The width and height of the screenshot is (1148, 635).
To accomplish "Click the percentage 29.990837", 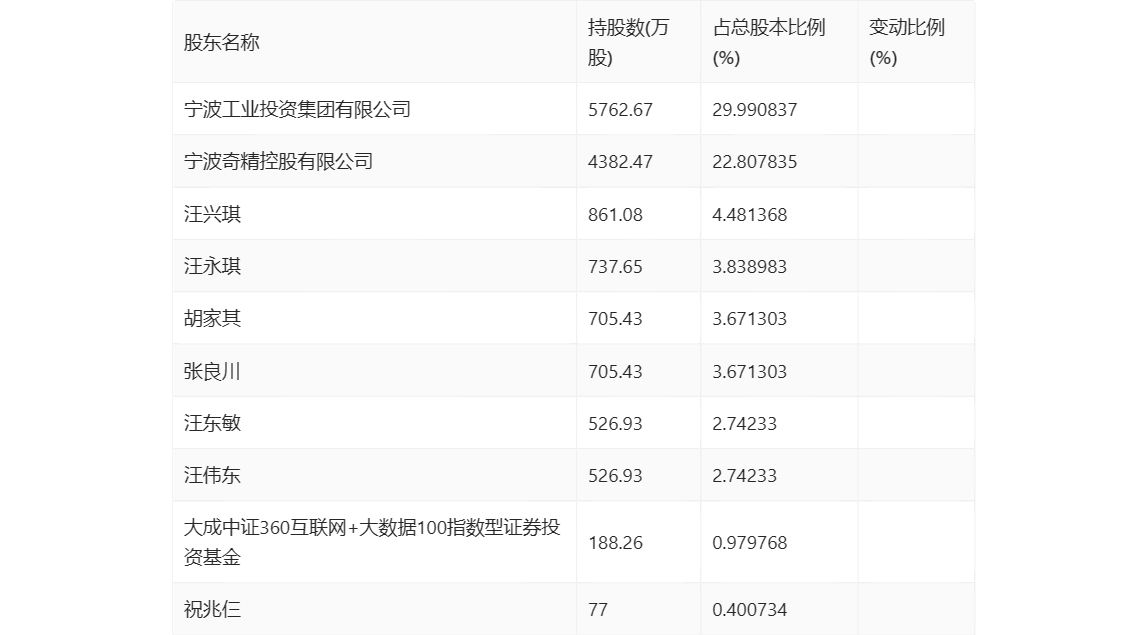I will pyautogui.click(x=755, y=110).
